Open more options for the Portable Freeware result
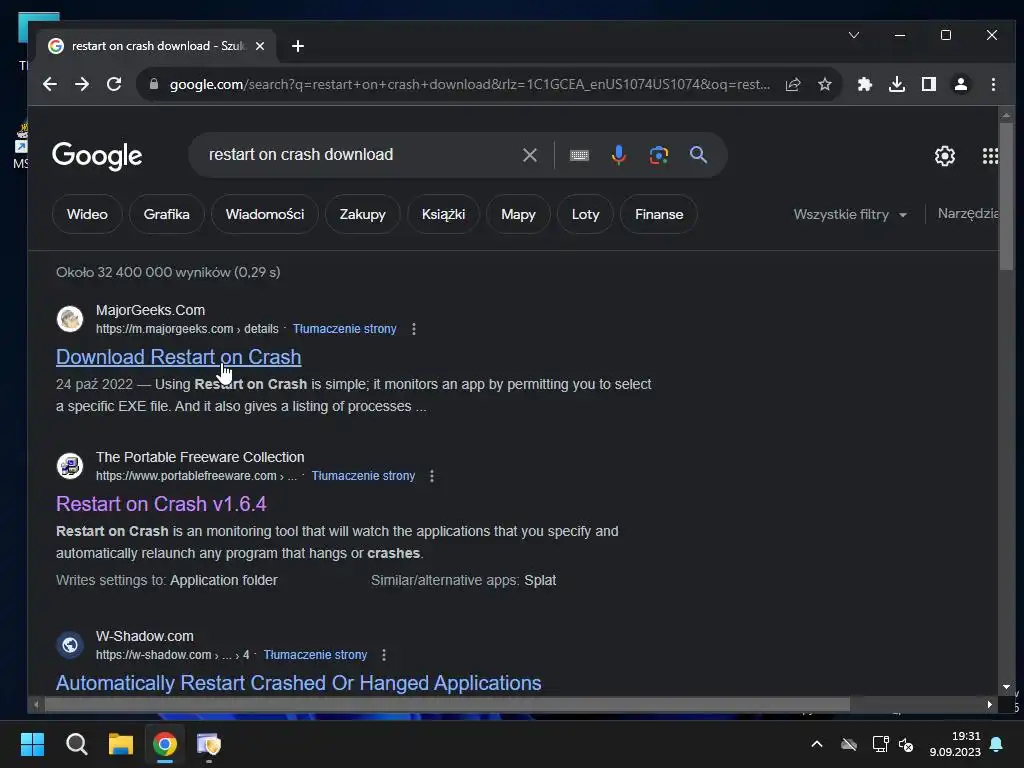The width and height of the screenshot is (1024, 768). tap(432, 476)
